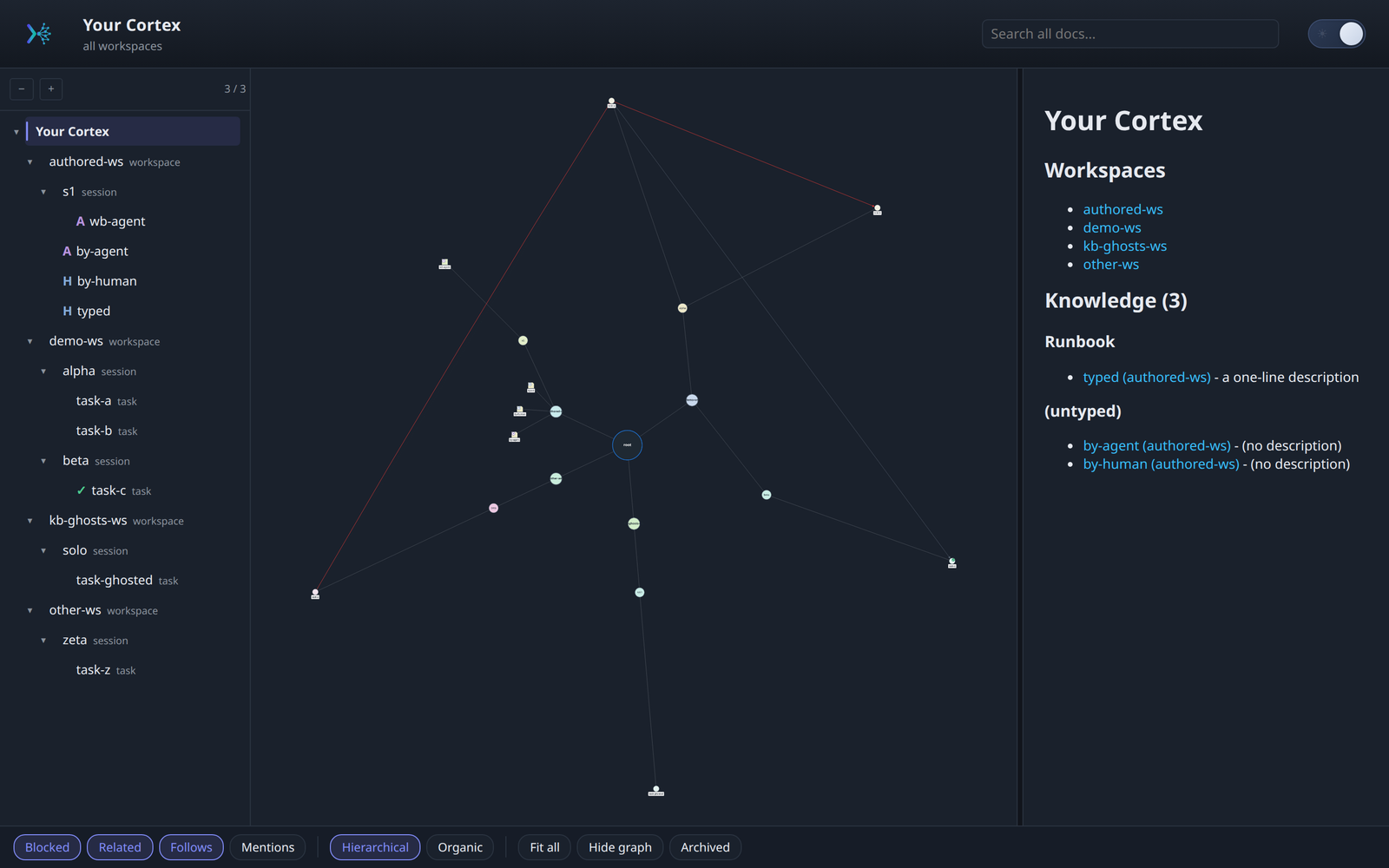Viewport: 1389px width, 868px height.
Task: Focus the Search all docs field
Action: (x=1129, y=34)
